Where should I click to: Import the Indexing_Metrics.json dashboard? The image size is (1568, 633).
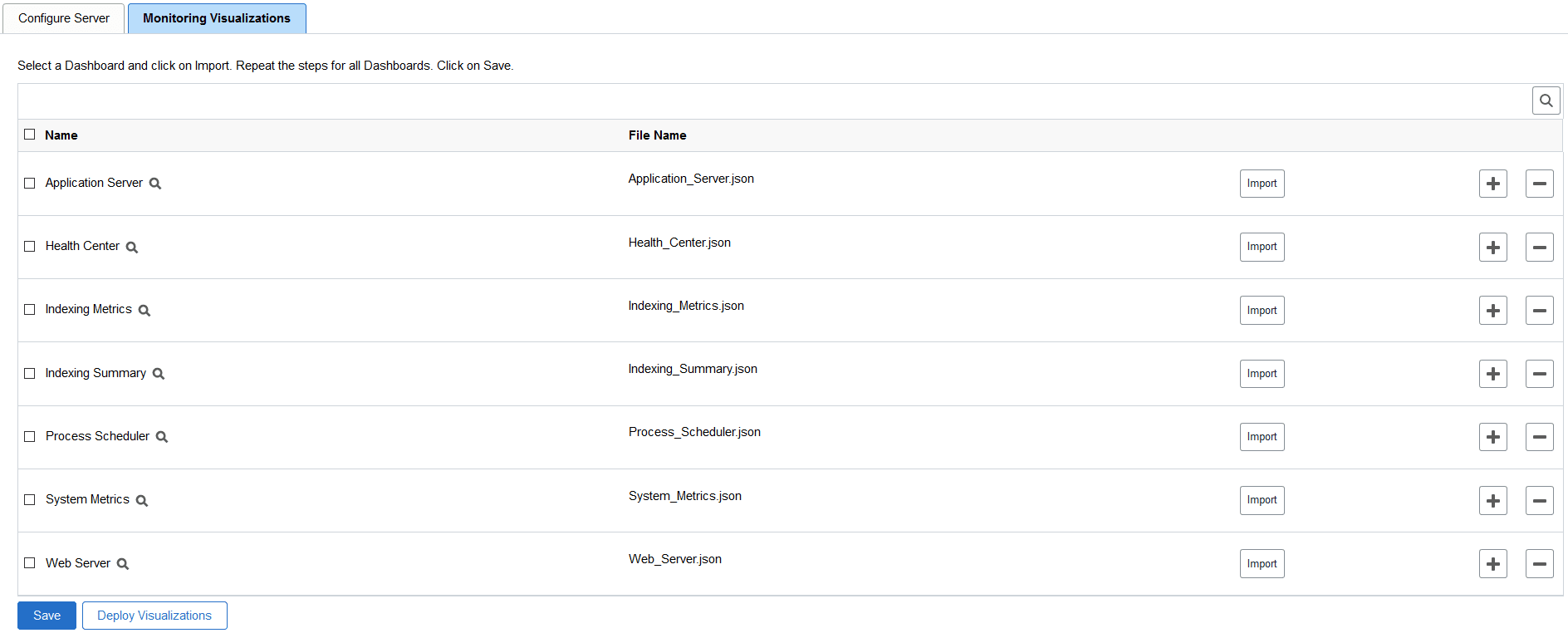click(1262, 310)
